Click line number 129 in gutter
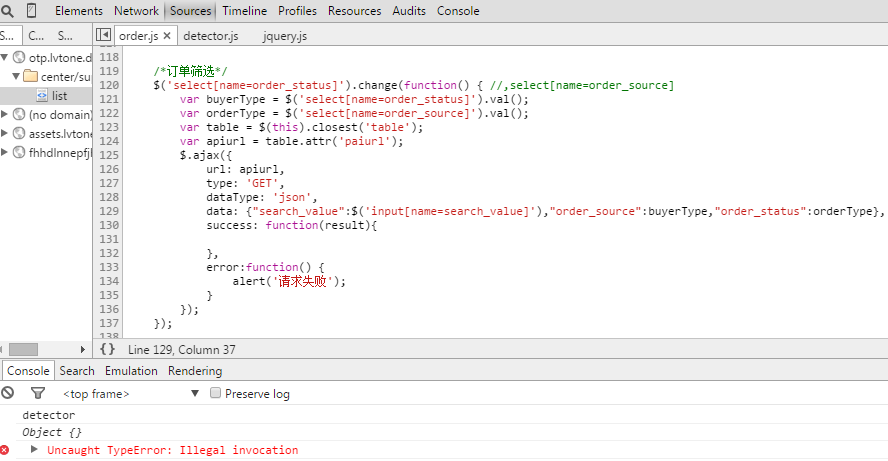 (x=109, y=211)
